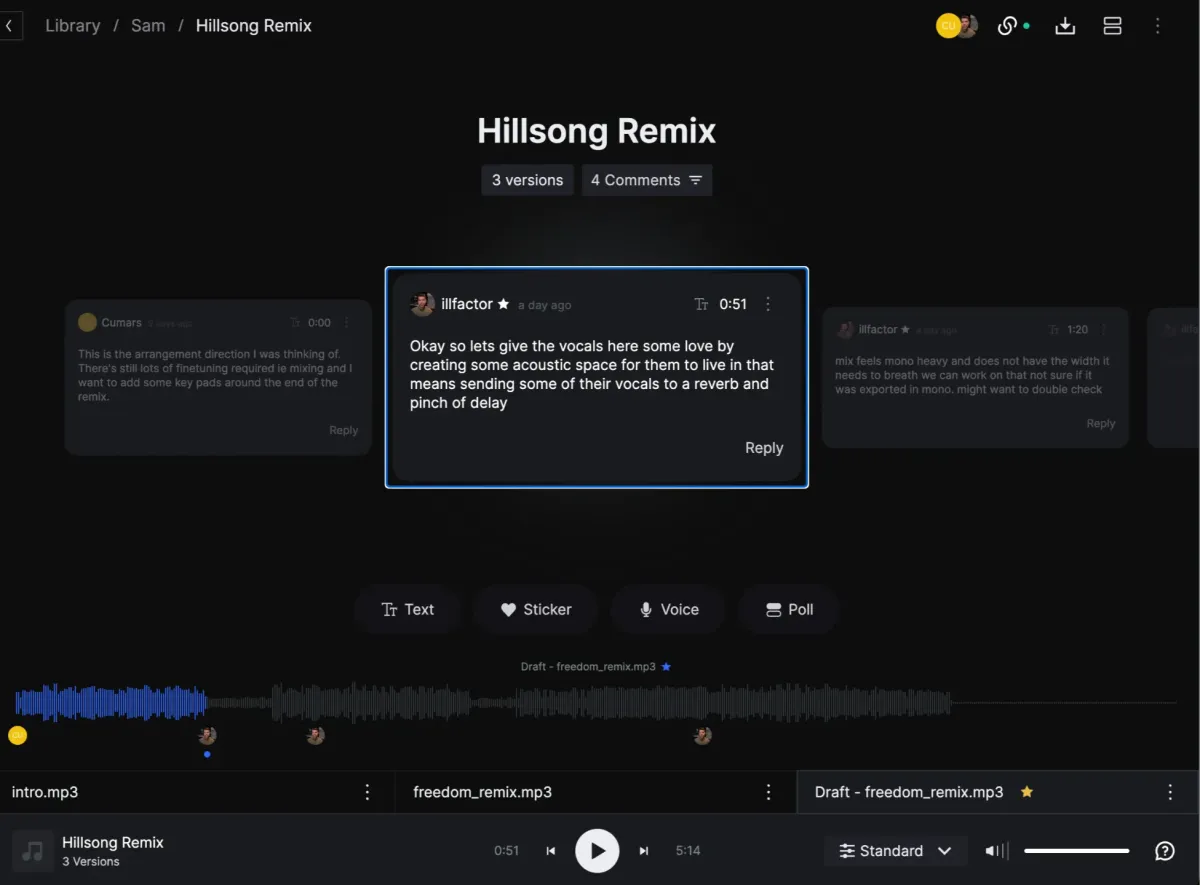Screen dimensions: 1200x885
Task: Click the Hillsong Remix breadcrumb
Action: pyautogui.click(x=254, y=26)
